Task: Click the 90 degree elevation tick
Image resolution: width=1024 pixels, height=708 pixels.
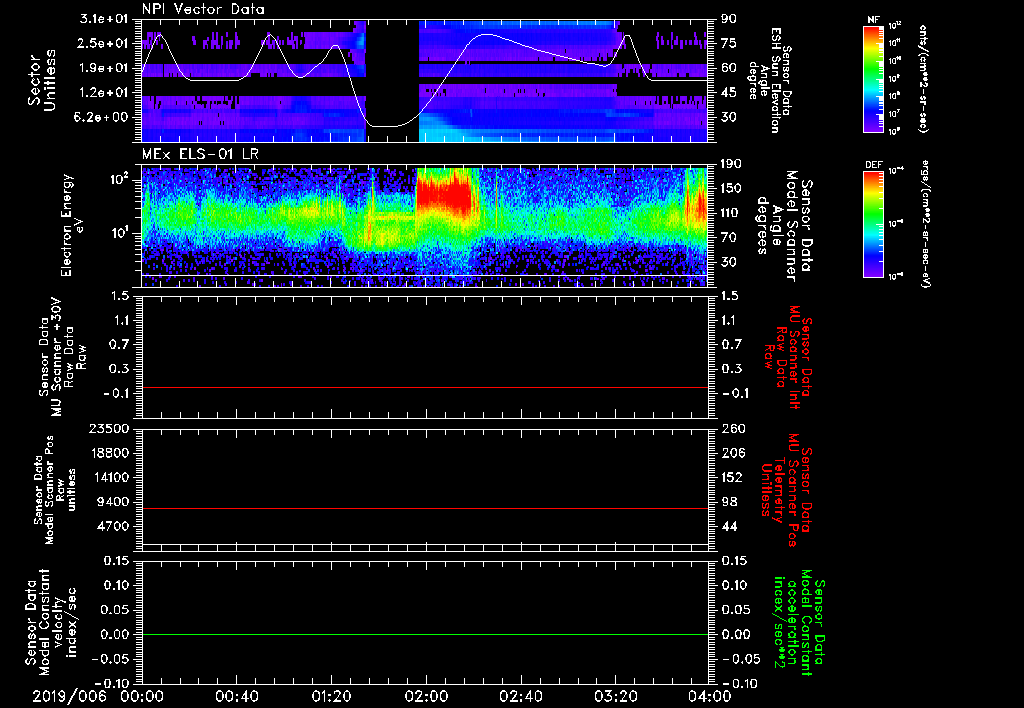Action: 728,19
